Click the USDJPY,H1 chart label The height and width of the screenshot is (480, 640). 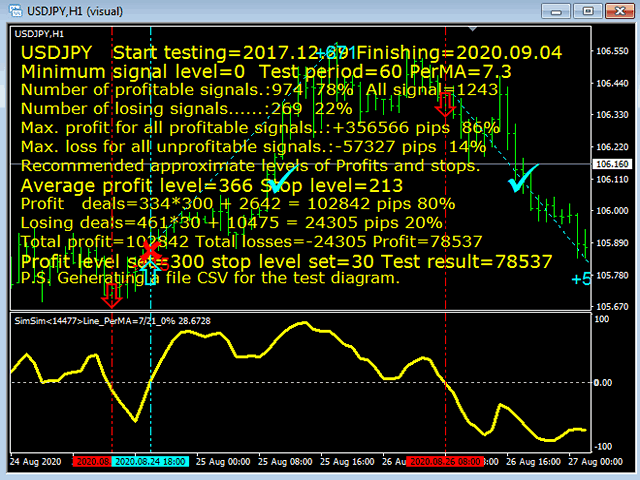(x=39, y=34)
